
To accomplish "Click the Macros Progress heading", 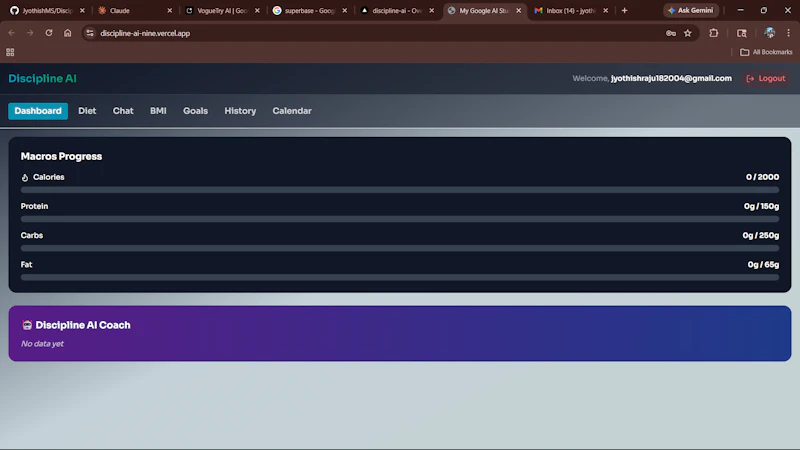I will pos(61,157).
